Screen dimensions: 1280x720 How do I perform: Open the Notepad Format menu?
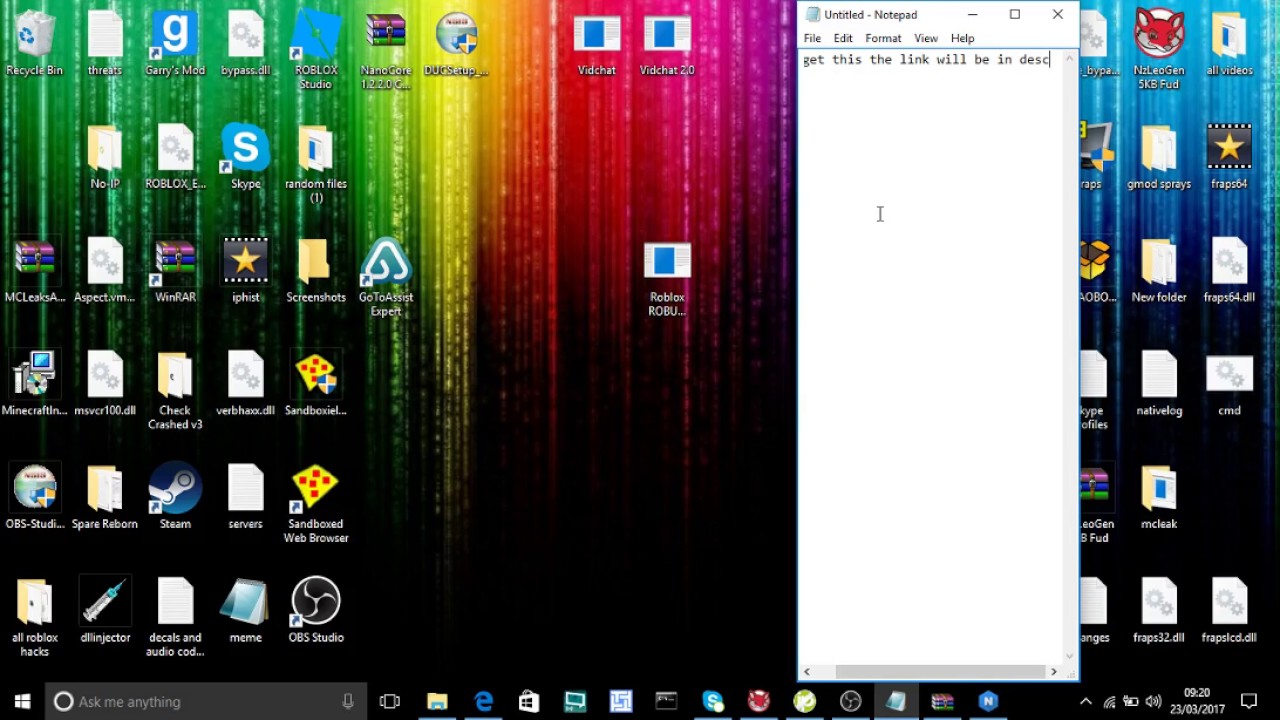[x=883, y=38]
